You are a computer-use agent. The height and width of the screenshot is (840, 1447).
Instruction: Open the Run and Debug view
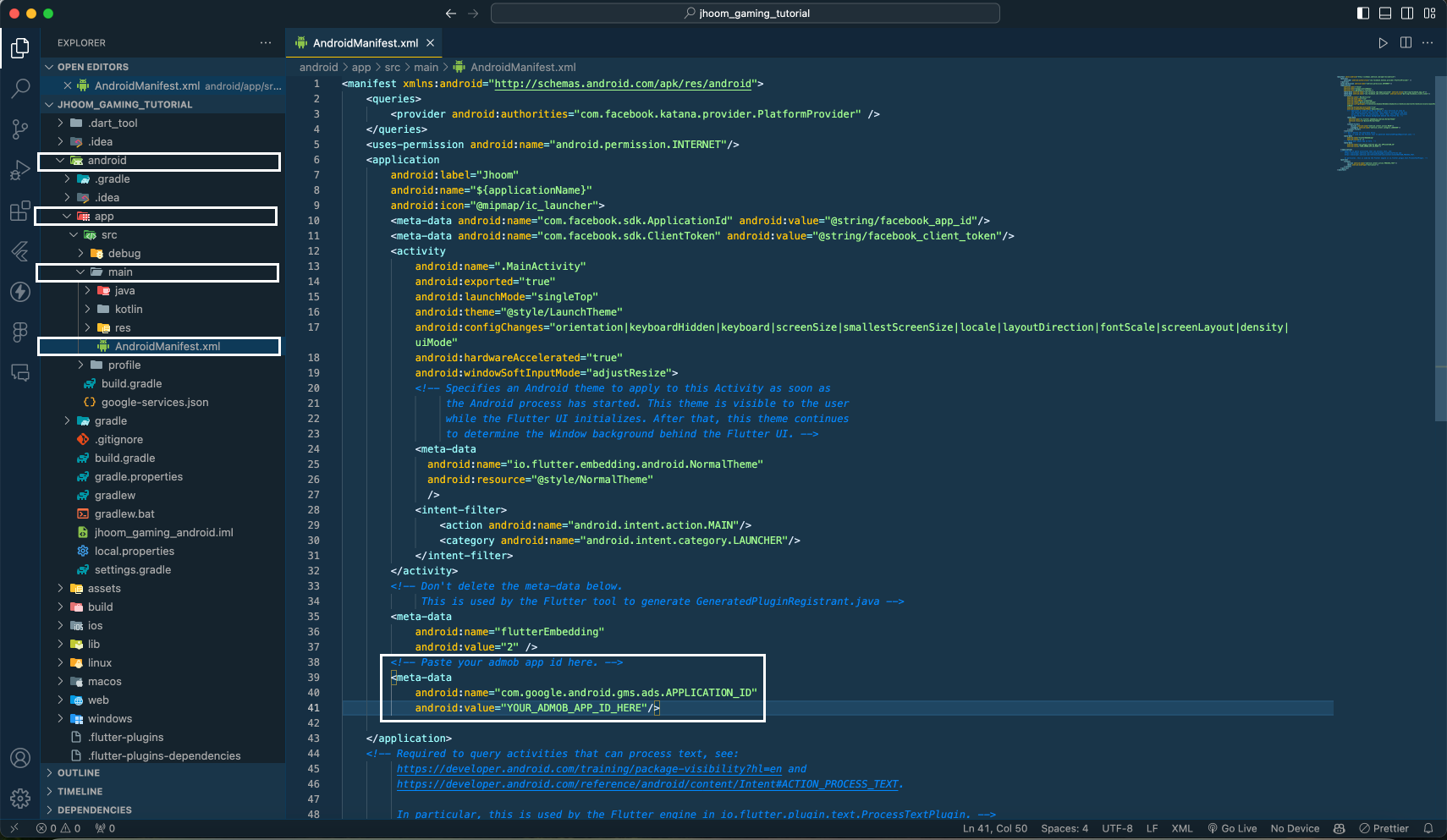(20, 170)
